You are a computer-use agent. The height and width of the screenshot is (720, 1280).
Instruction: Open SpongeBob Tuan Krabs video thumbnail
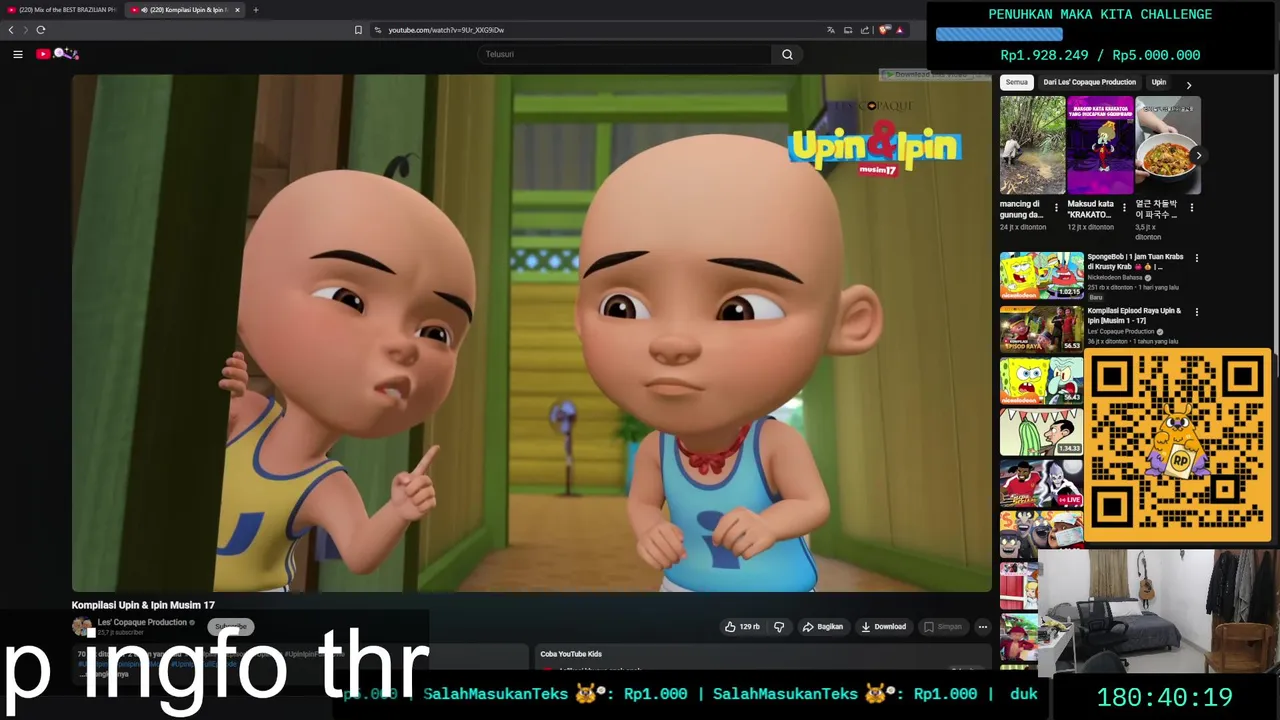click(x=1041, y=275)
